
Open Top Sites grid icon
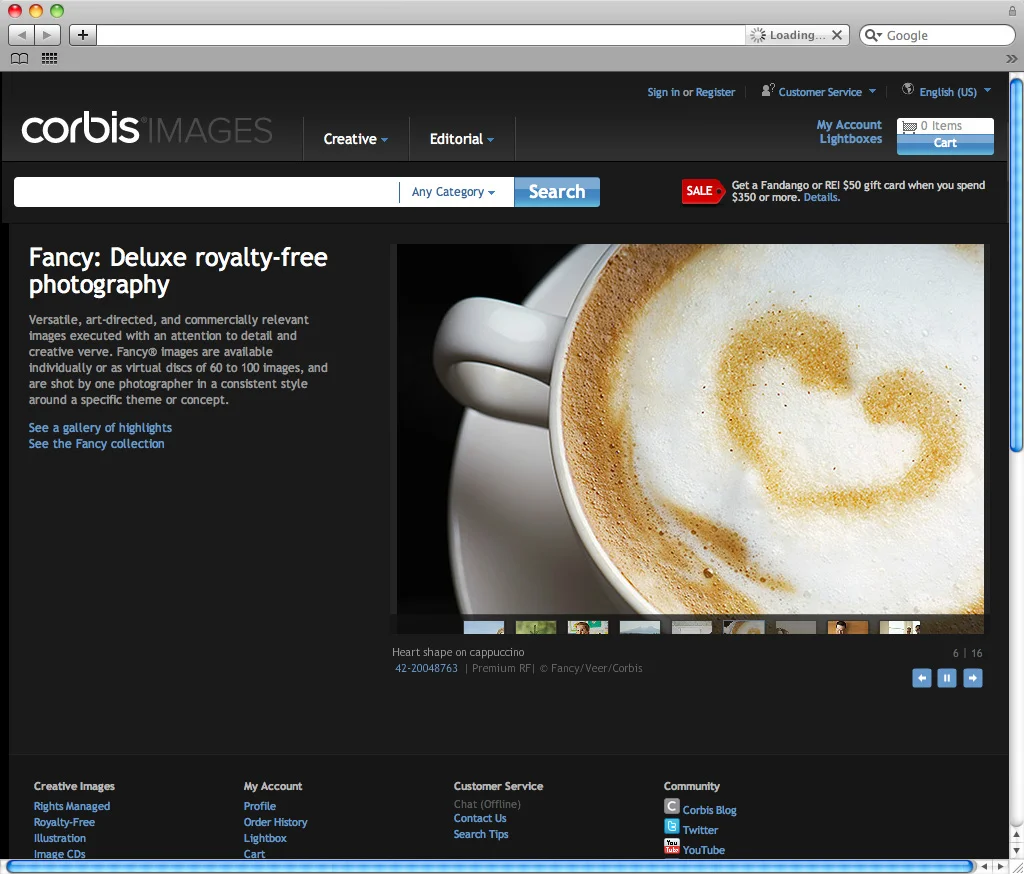(49, 59)
